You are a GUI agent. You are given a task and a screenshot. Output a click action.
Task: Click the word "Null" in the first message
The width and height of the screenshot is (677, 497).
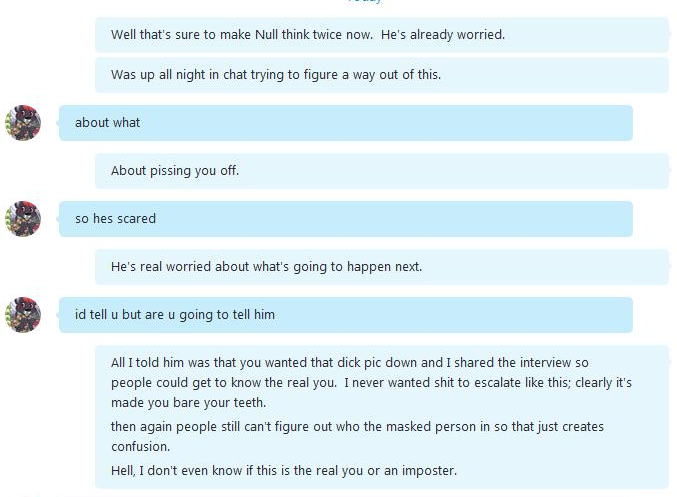[266, 35]
